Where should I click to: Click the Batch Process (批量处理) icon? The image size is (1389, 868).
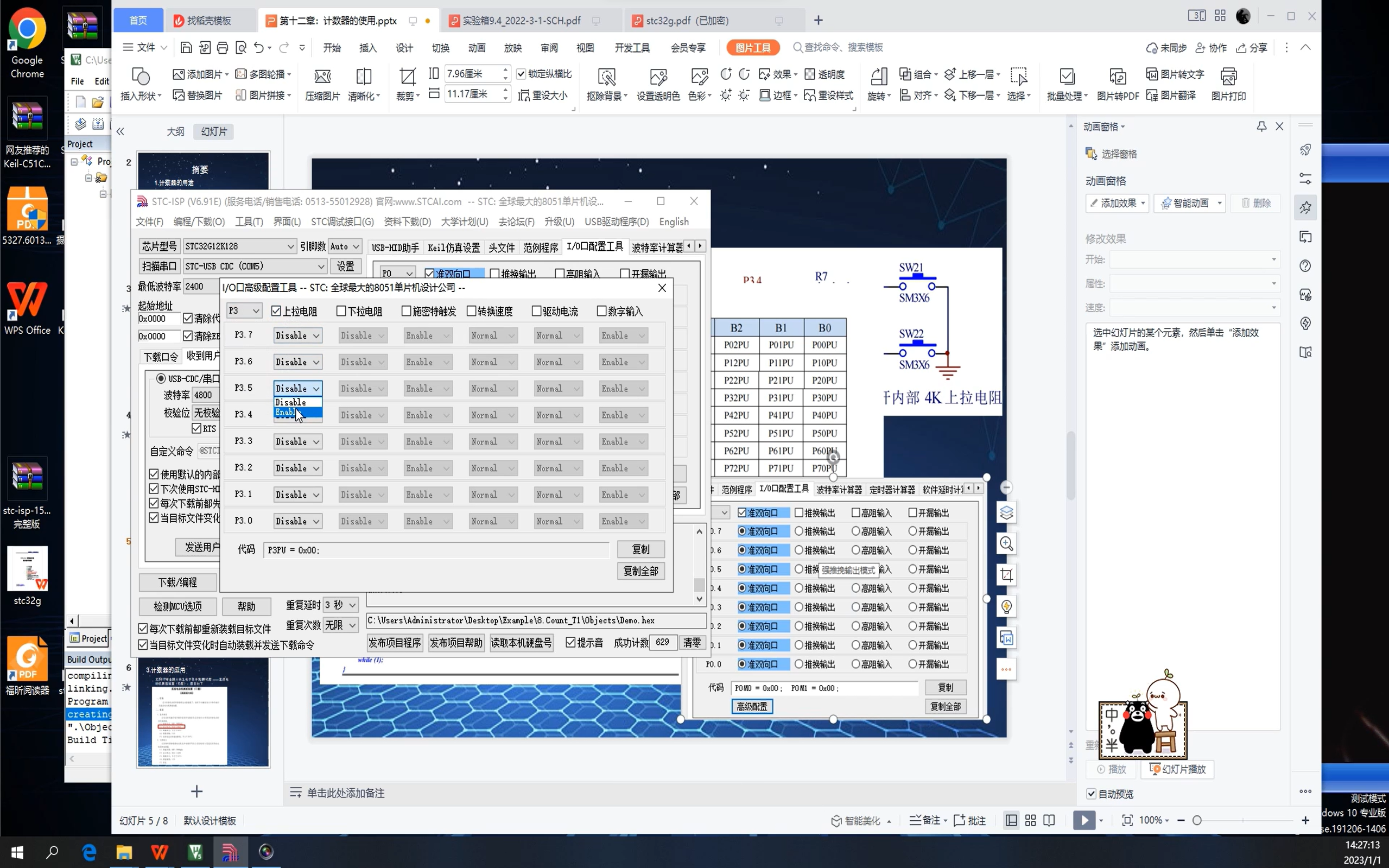click(x=1067, y=77)
